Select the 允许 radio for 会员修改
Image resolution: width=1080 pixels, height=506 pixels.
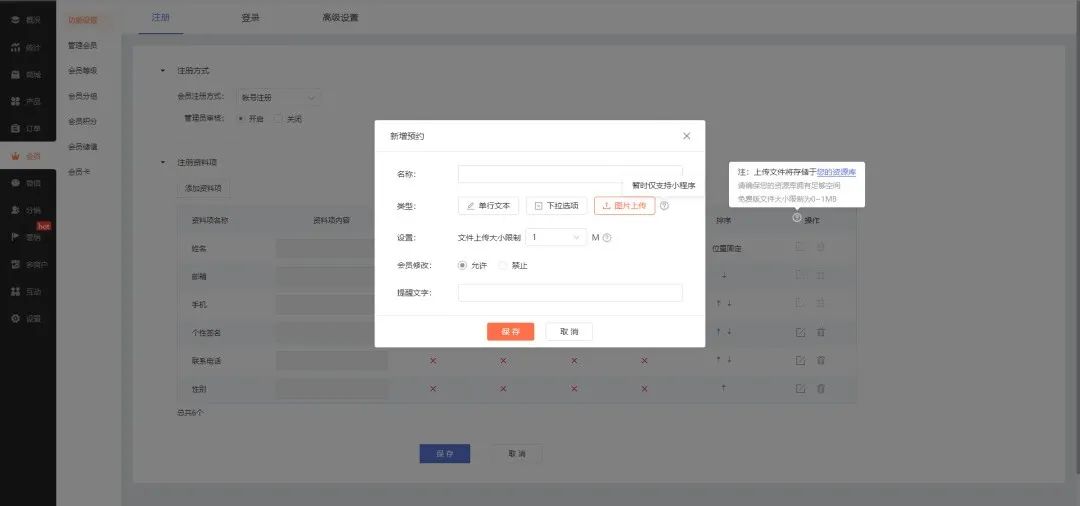pyautogui.click(x=462, y=265)
